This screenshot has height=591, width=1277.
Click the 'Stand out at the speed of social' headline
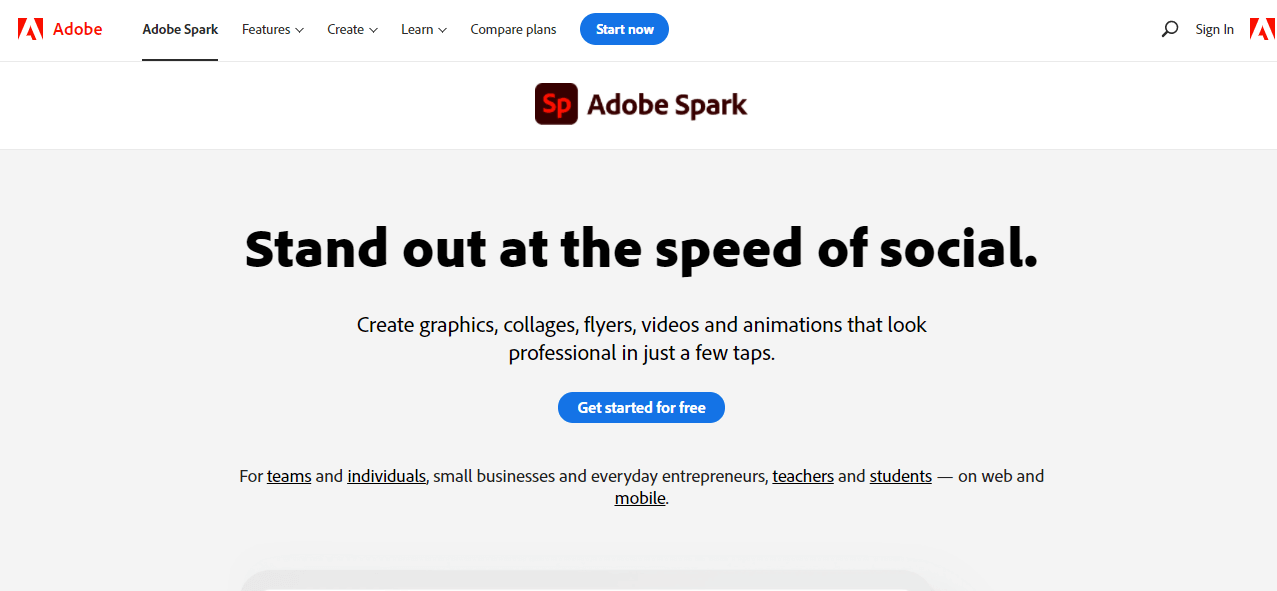641,249
